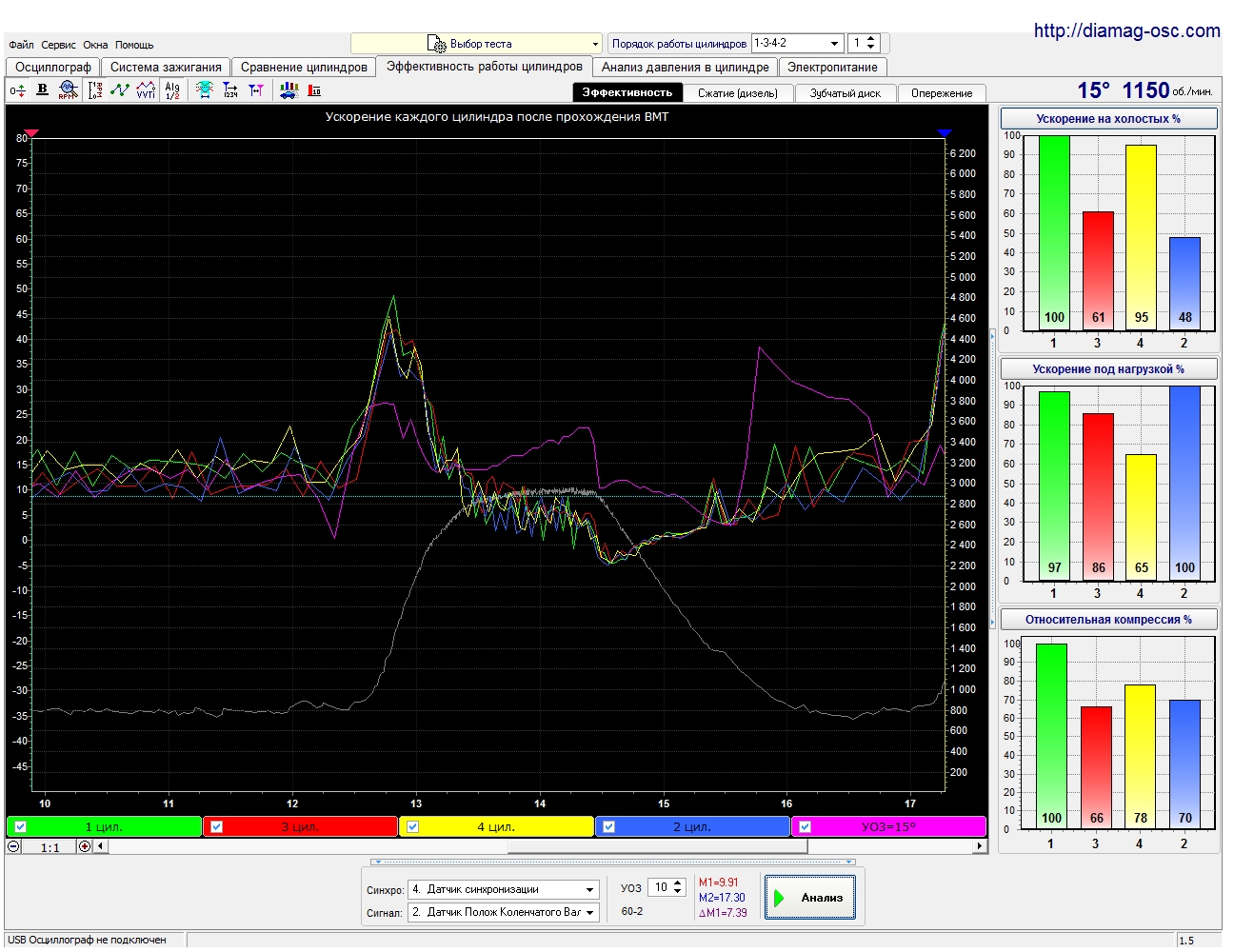The width and height of the screenshot is (1234, 952).
Task: Switch to Анализ давления в цилиндре tab
Action: (685, 67)
